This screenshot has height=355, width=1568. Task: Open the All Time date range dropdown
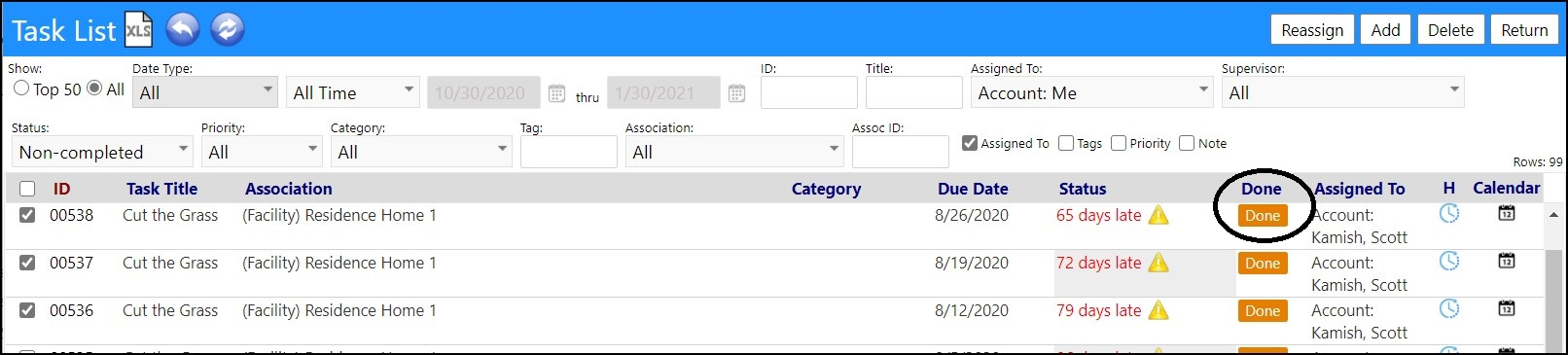353,92
